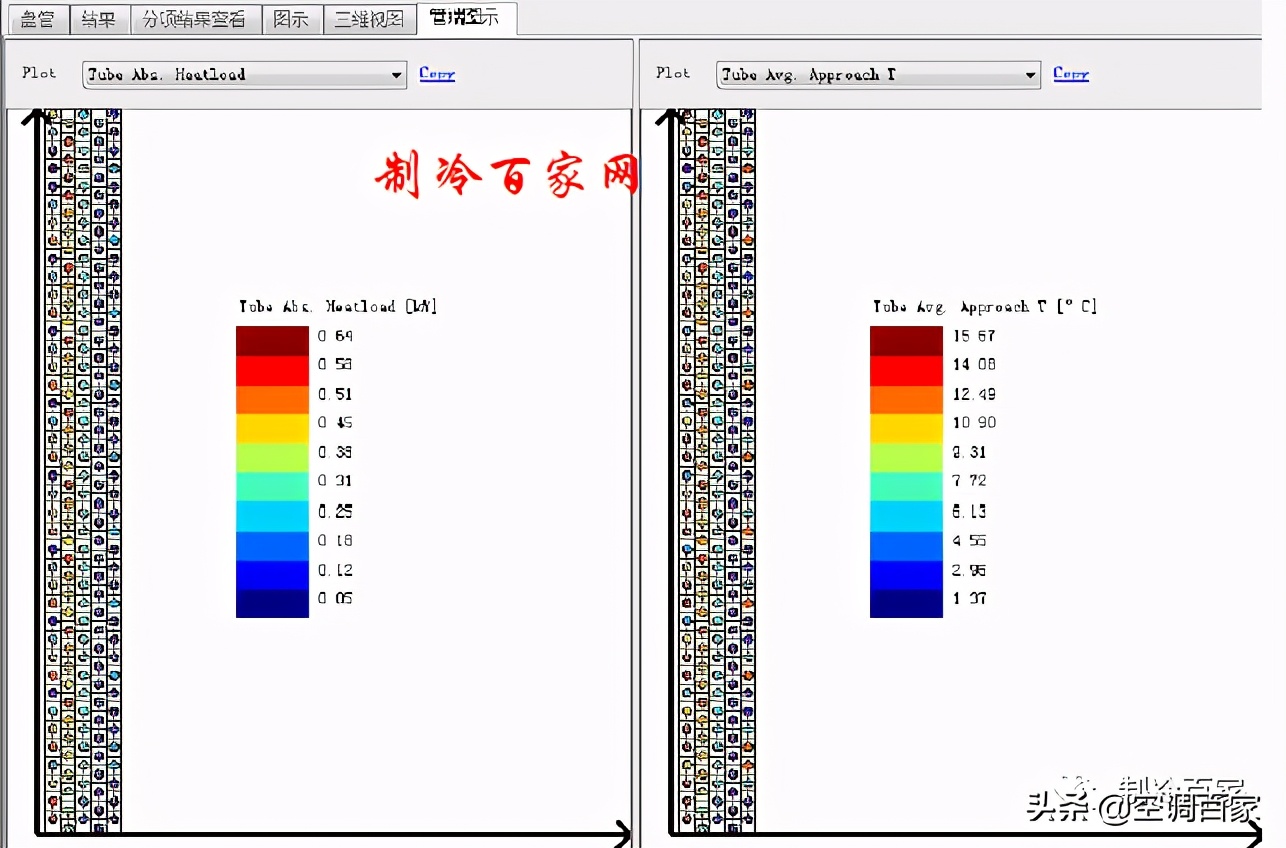Pick the yellow 10.90 approach swatch
This screenshot has height=848, width=1286.
tap(906, 428)
